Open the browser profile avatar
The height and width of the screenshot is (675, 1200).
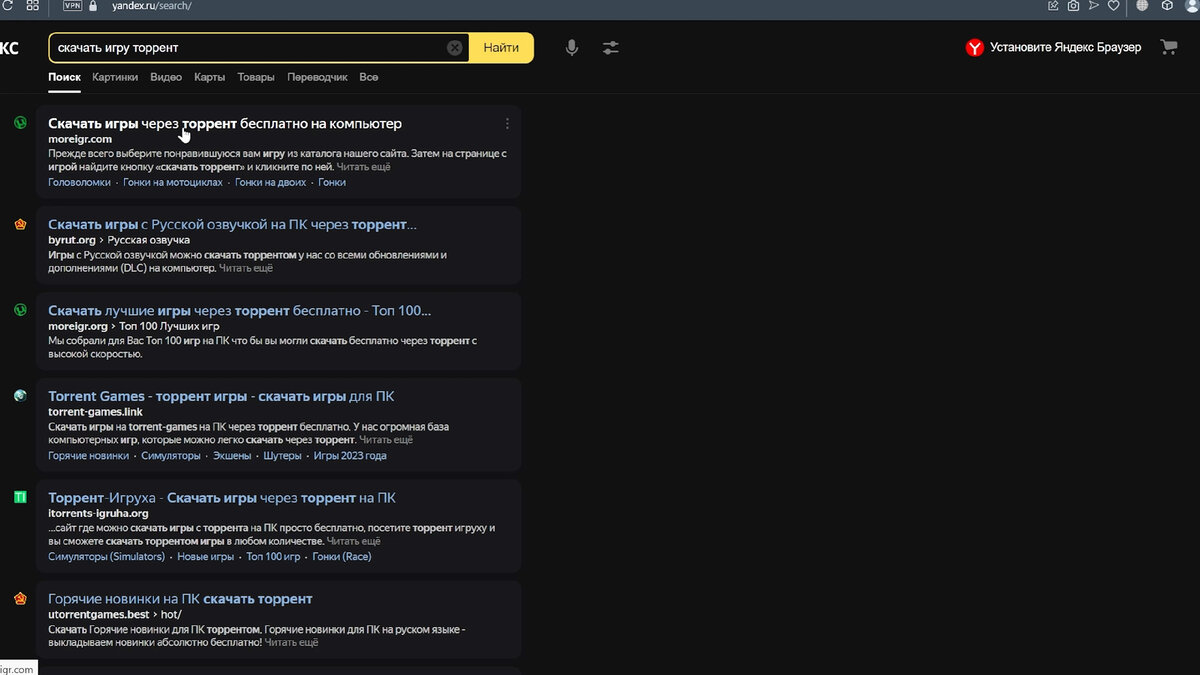1192,6
